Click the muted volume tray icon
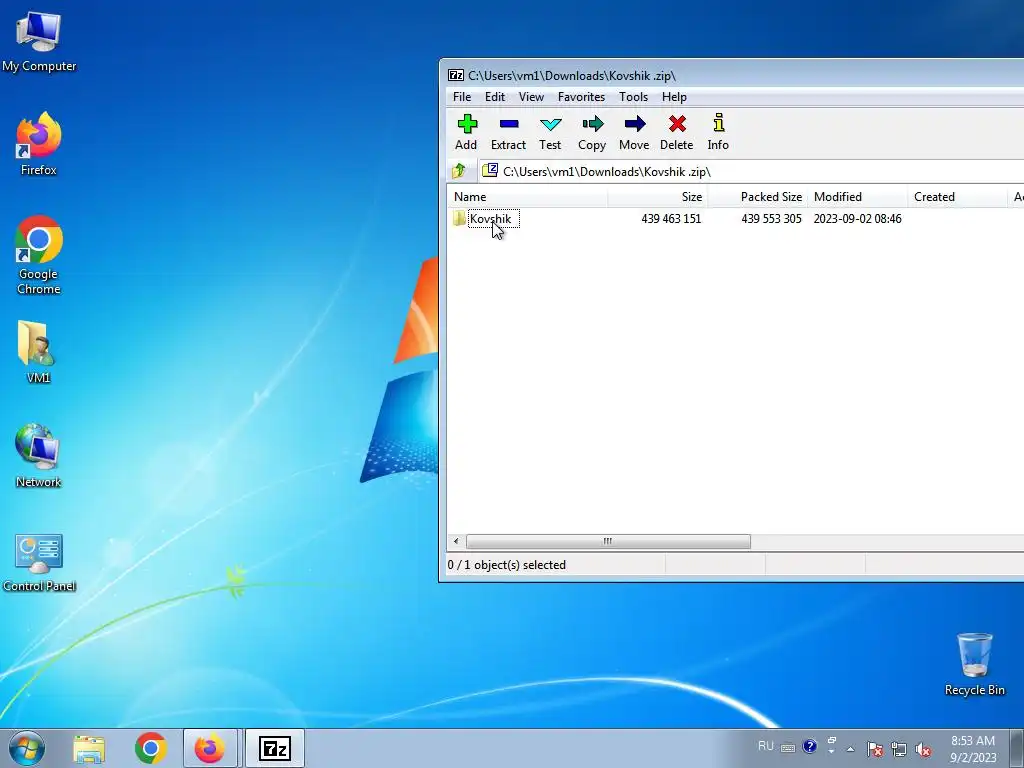Image resolution: width=1024 pixels, height=768 pixels. coord(923,749)
